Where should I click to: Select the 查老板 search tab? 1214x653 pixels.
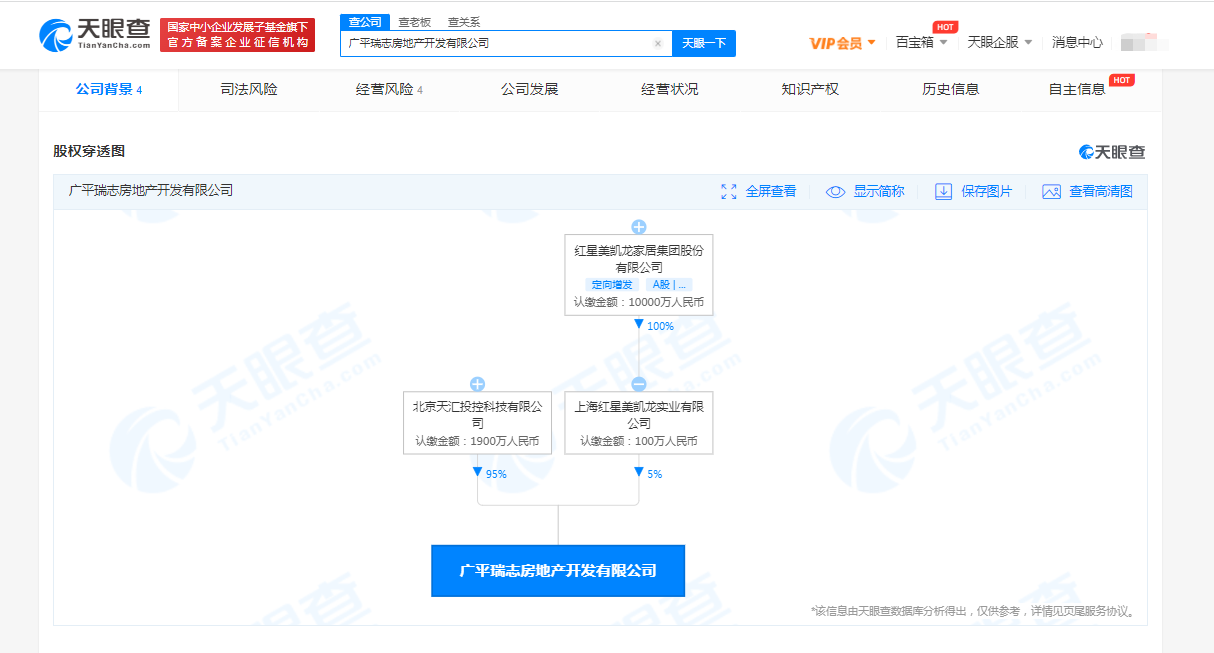[413, 22]
